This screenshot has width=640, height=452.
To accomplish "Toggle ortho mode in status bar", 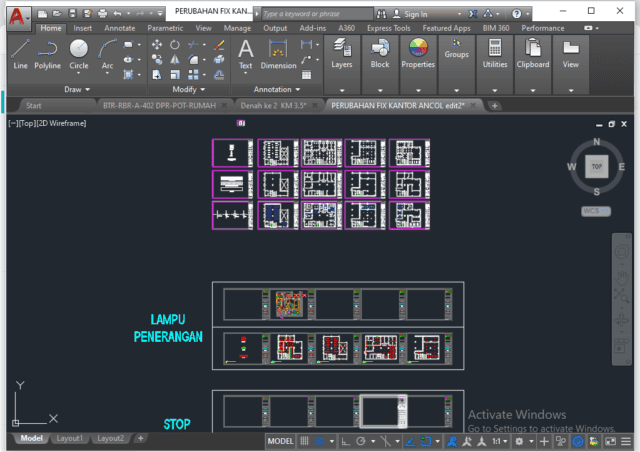I will [343, 440].
